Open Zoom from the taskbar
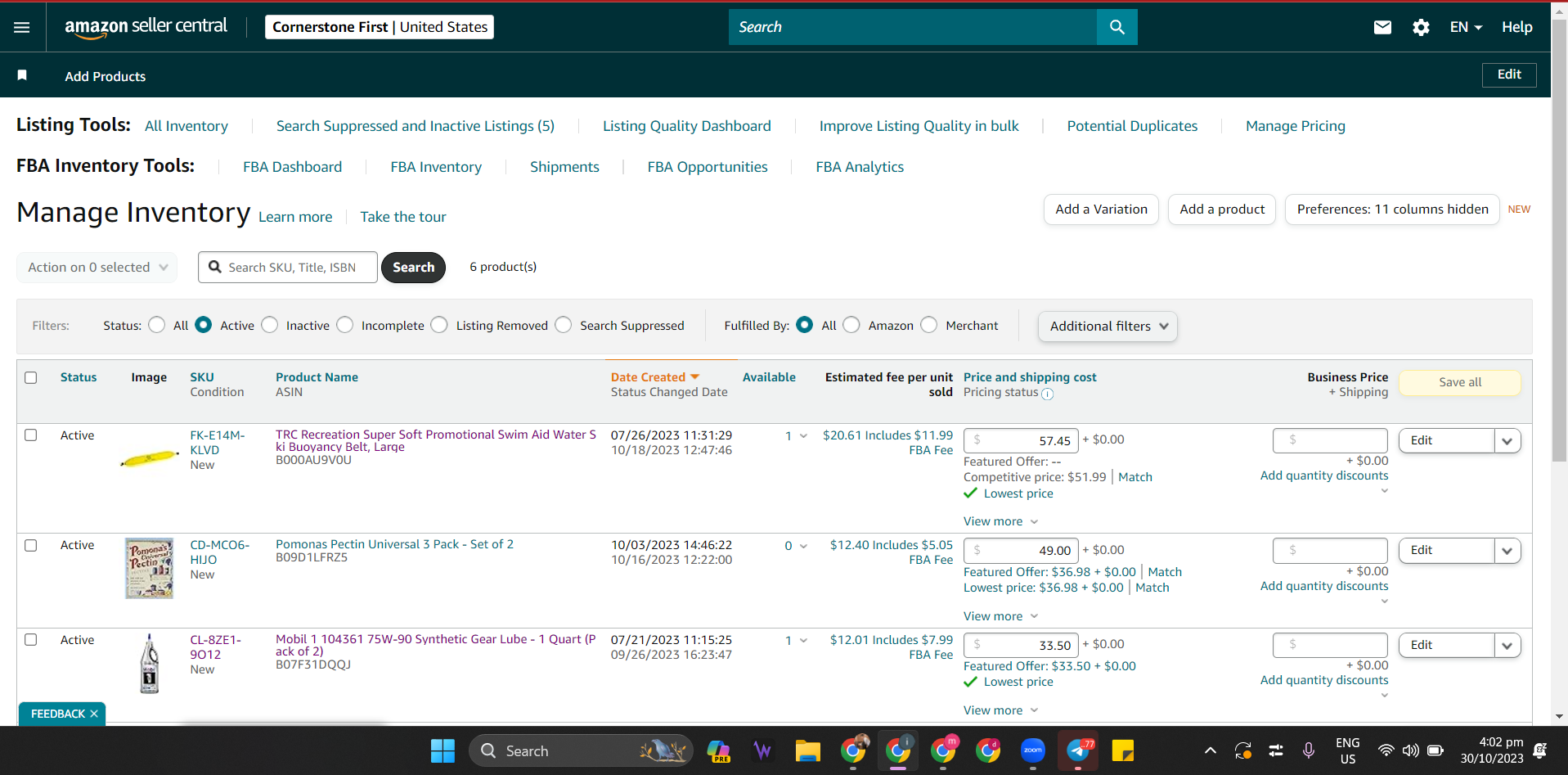This screenshot has height=775, width=1568. click(1033, 750)
